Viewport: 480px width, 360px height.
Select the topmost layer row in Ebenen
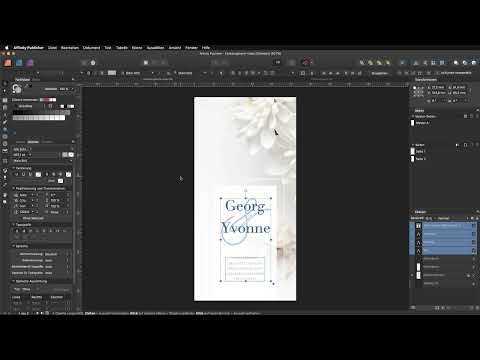443,226
